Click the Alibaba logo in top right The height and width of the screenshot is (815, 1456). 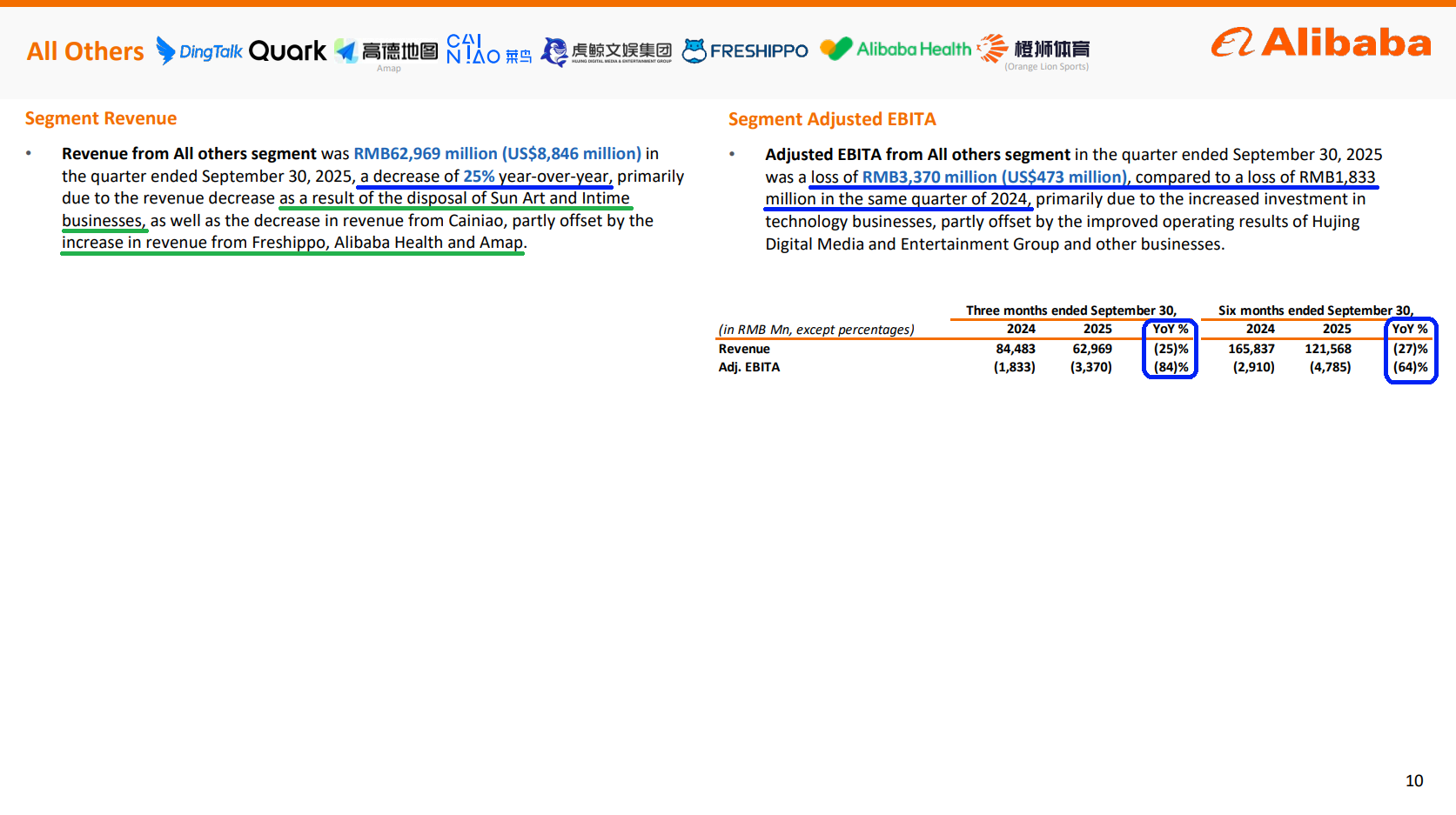coord(1320,43)
